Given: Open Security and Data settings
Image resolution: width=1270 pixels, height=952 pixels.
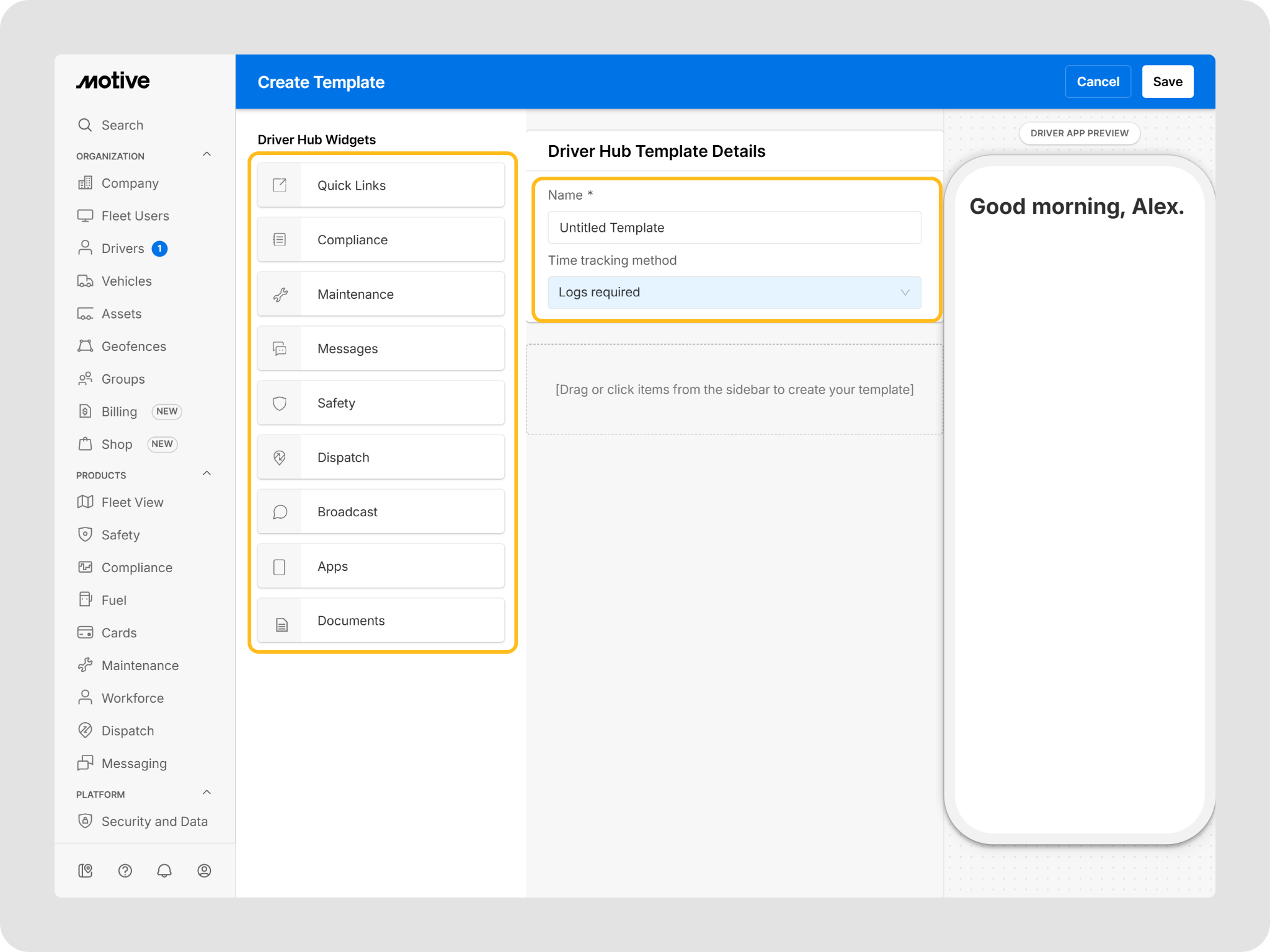Looking at the screenshot, I should (x=154, y=822).
